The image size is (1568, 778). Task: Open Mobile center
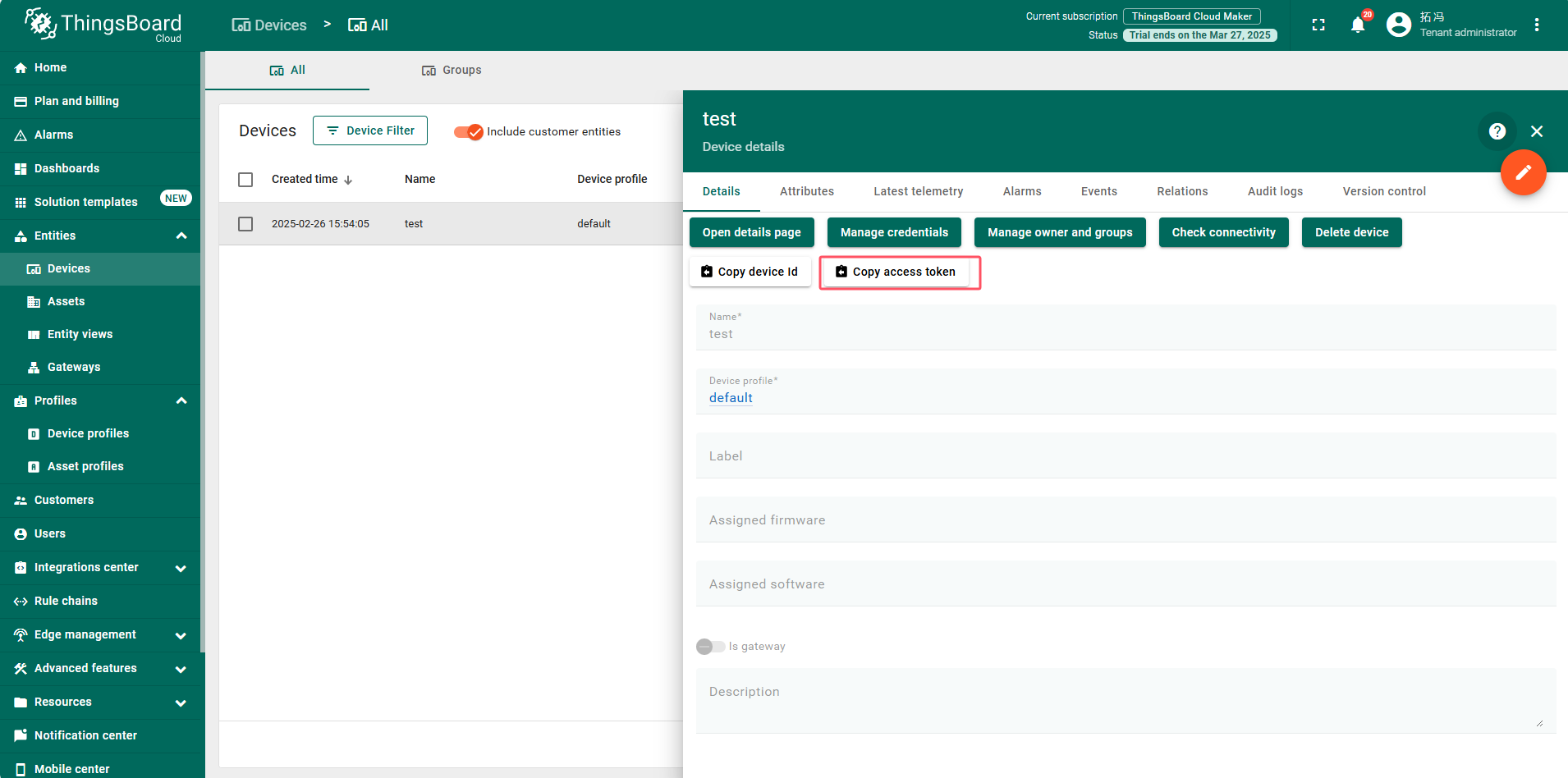100,769
